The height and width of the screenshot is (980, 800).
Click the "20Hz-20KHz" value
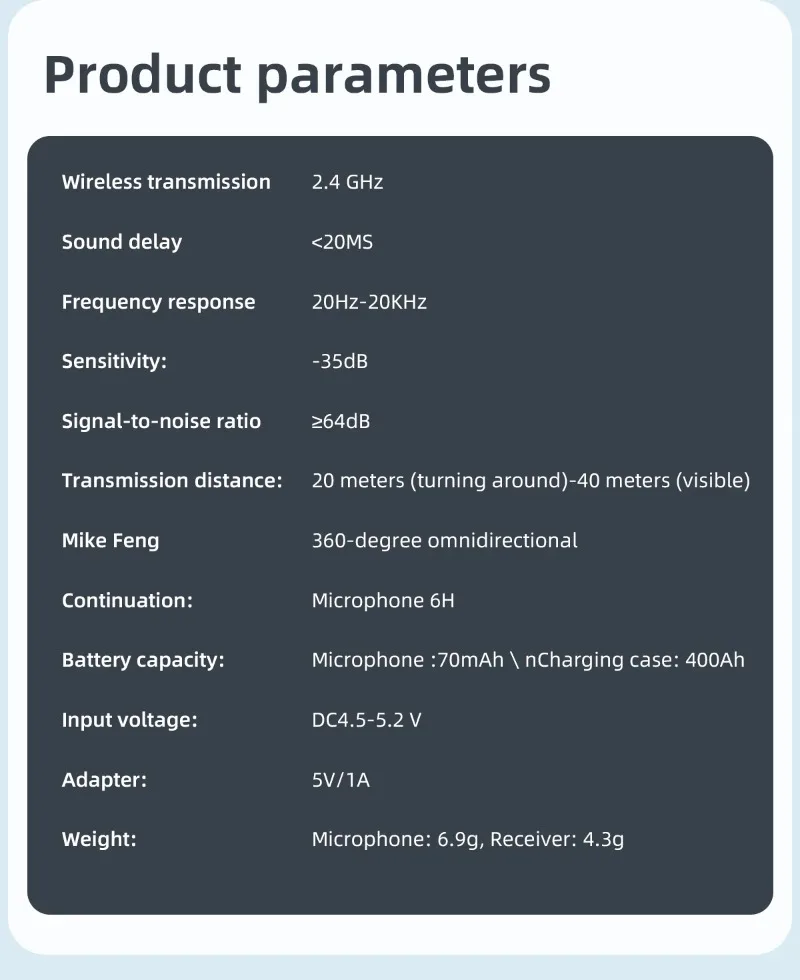[x=369, y=302]
